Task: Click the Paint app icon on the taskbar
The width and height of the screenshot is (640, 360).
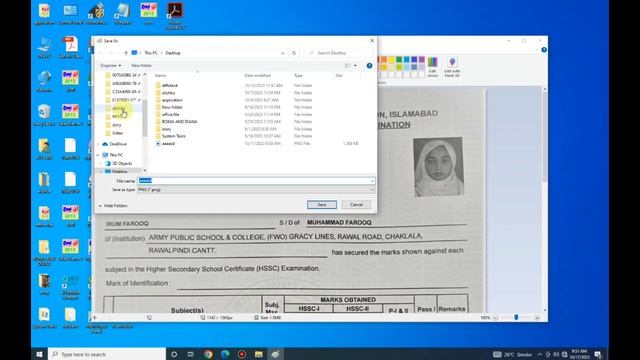Action: click(x=276, y=354)
